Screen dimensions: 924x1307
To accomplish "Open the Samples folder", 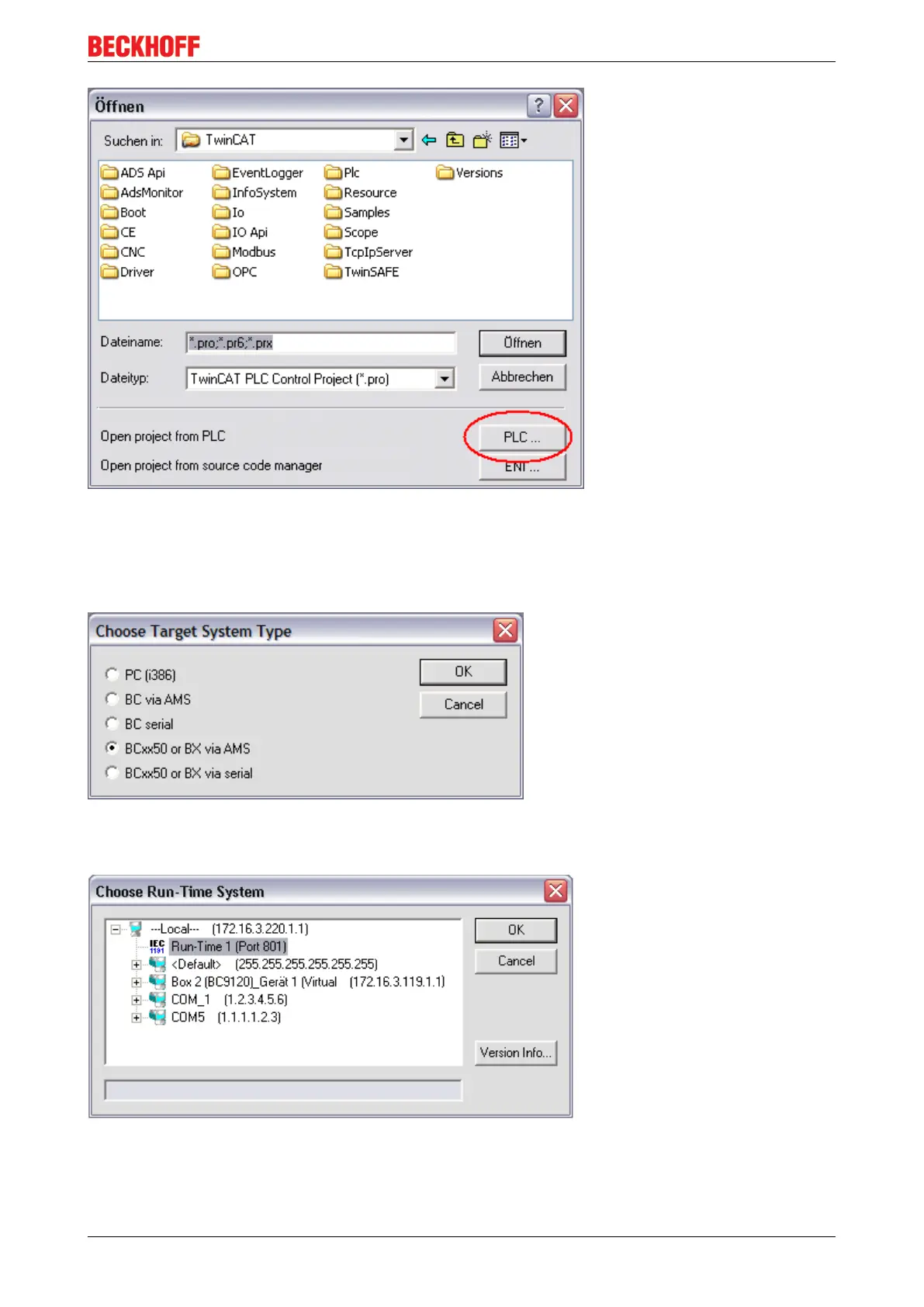I will [x=357, y=212].
